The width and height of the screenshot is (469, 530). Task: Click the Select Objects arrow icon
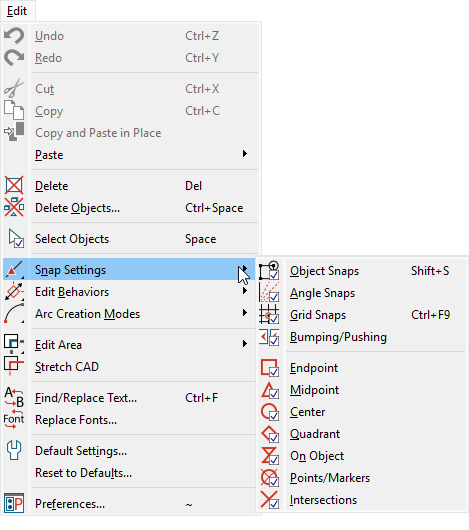click(x=16, y=239)
